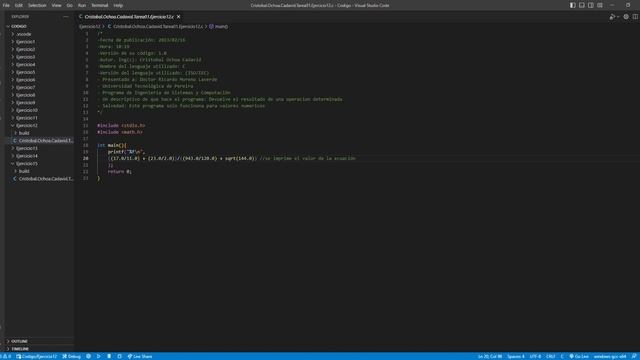Image resolution: width=640 pixels, height=360 pixels.
Task: Open the File menu
Action: point(6,5)
